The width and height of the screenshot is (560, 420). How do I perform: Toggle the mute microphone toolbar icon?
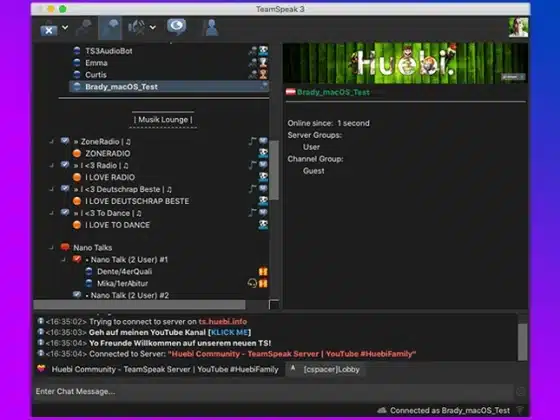click(84, 28)
